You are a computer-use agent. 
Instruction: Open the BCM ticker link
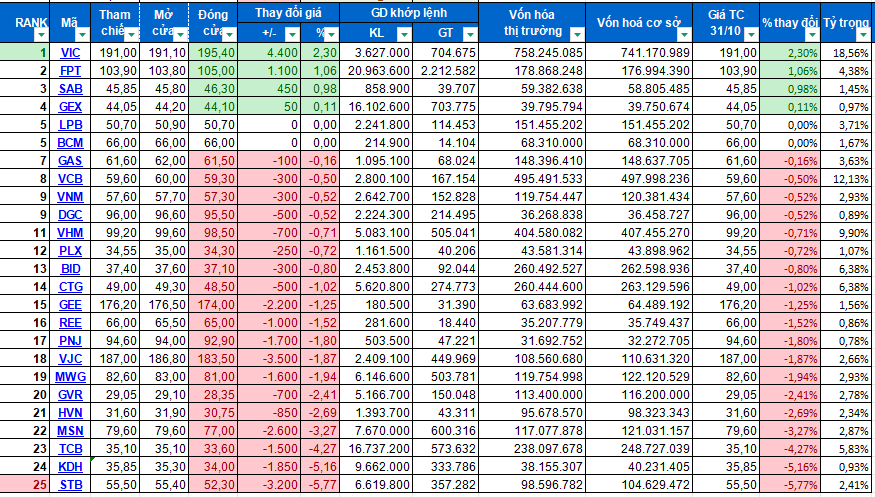(x=70, y=143)
